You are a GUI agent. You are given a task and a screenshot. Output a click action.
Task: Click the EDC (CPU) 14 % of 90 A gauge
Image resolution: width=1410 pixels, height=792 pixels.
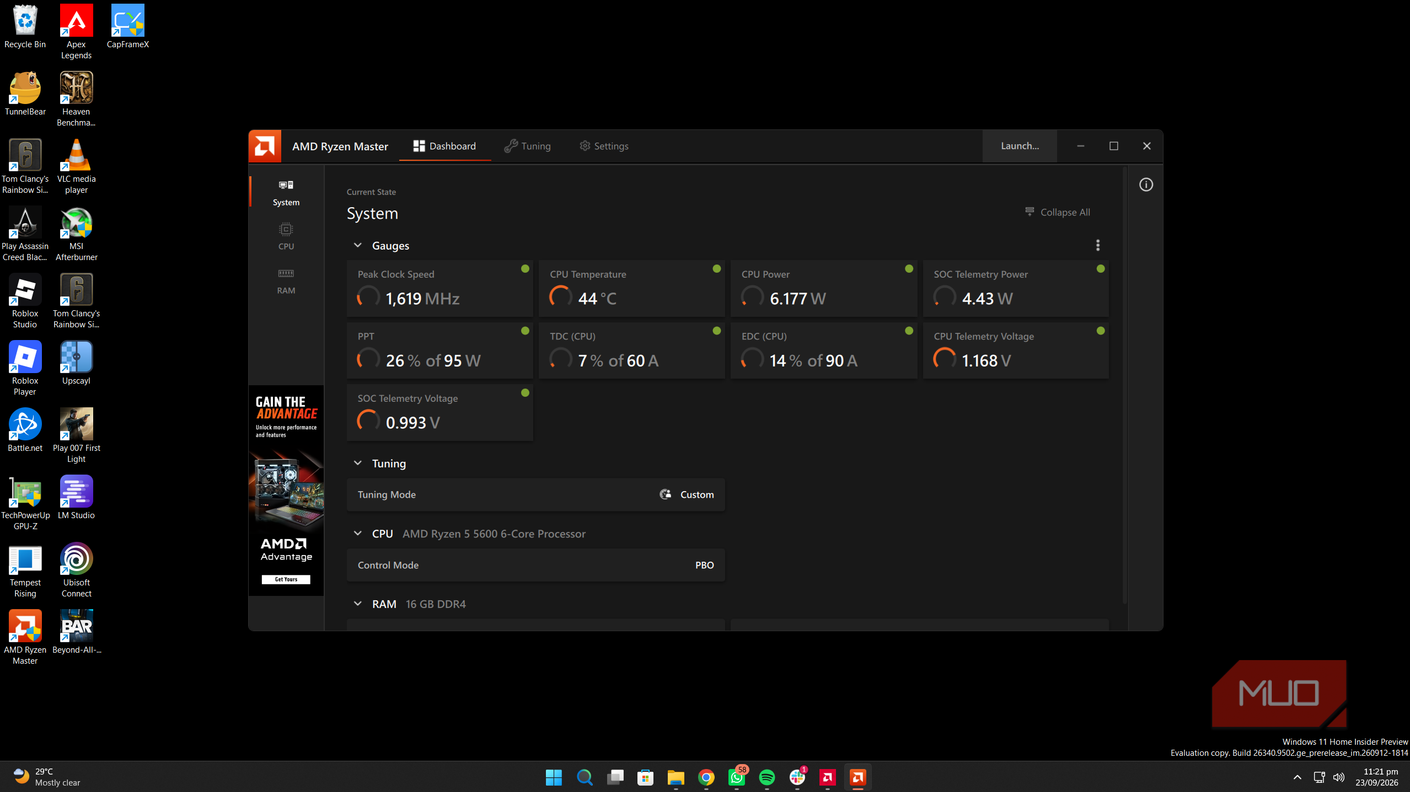[x=824, y=351]
